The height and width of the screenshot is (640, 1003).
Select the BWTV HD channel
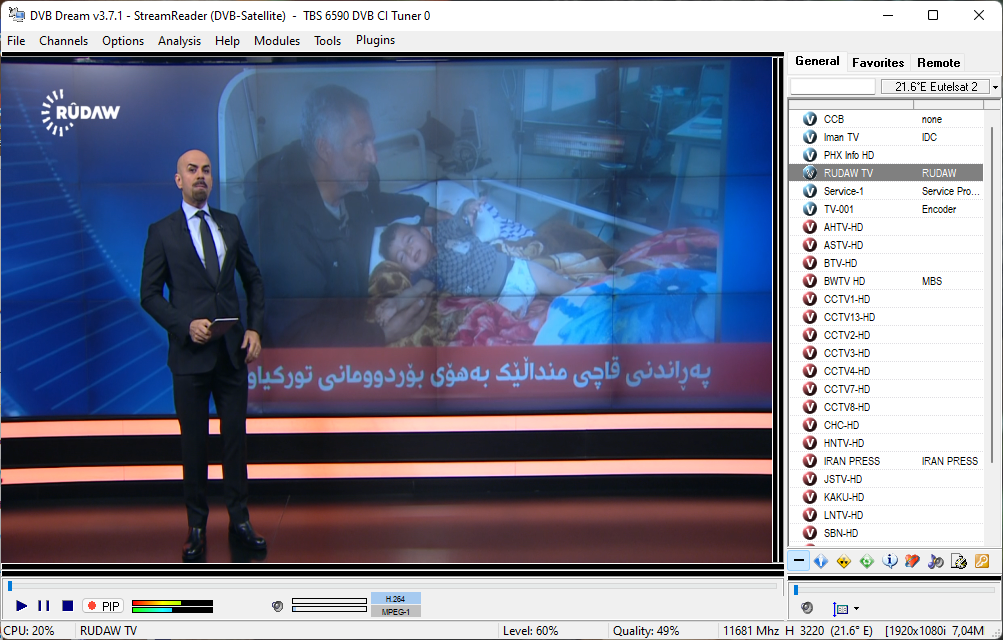click(886, 281)
